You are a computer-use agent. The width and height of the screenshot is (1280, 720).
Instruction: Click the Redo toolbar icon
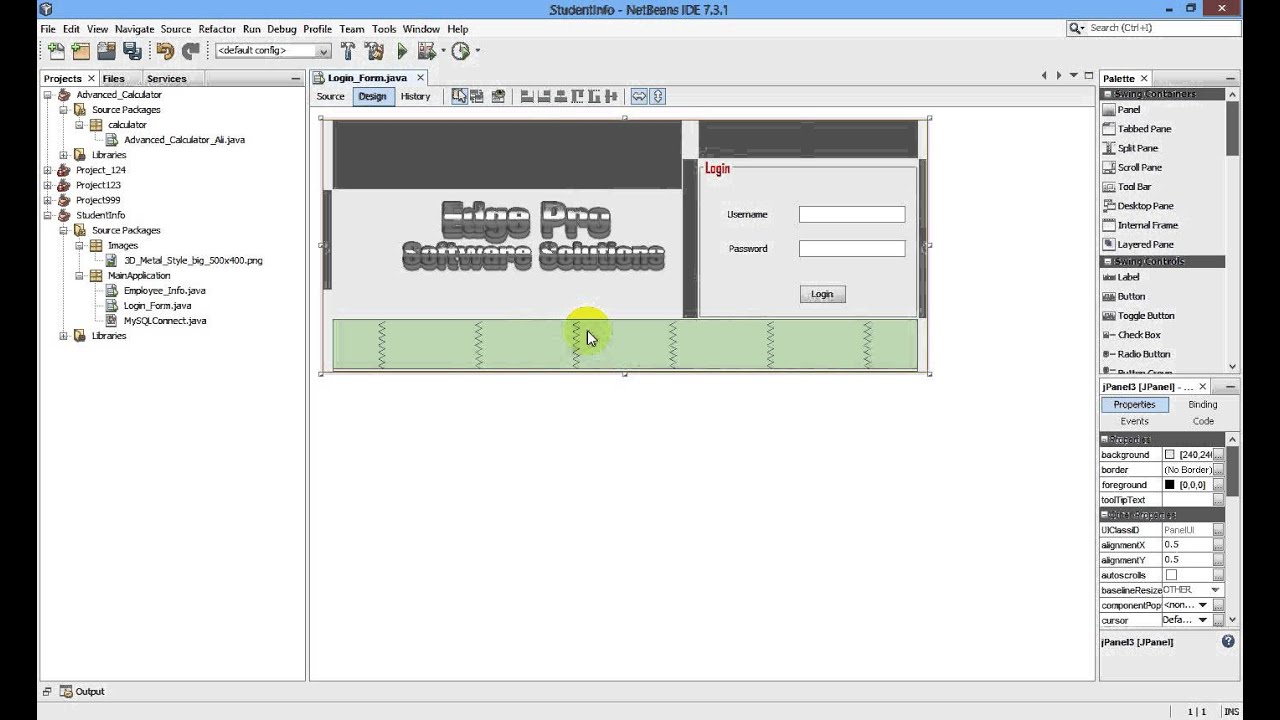click(x=190, y=50)
